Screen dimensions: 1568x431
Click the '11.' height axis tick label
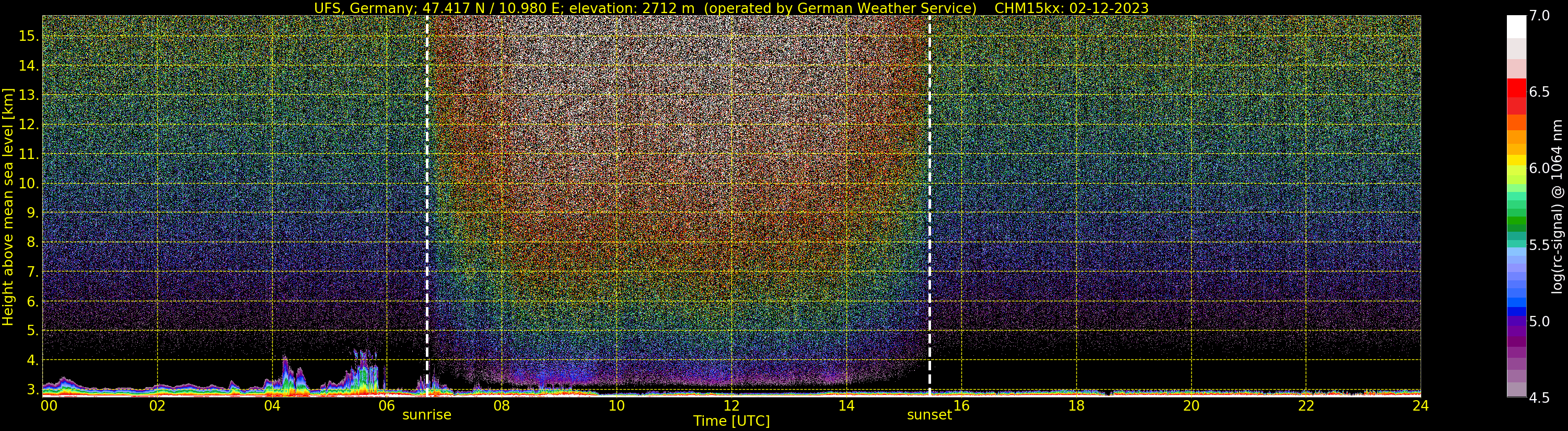pyautogui.click(x=29, y=154)
